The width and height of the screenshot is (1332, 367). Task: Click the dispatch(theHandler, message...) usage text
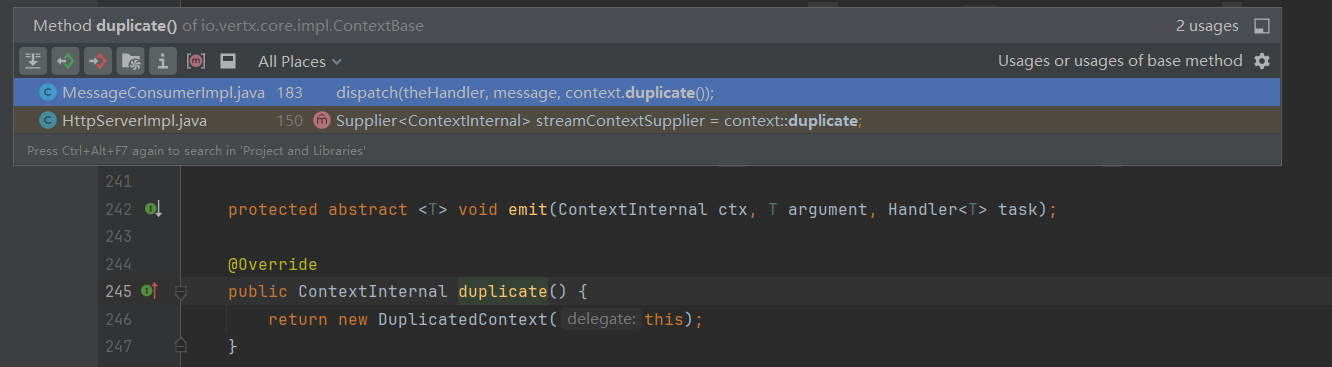[x=525, y=92]
